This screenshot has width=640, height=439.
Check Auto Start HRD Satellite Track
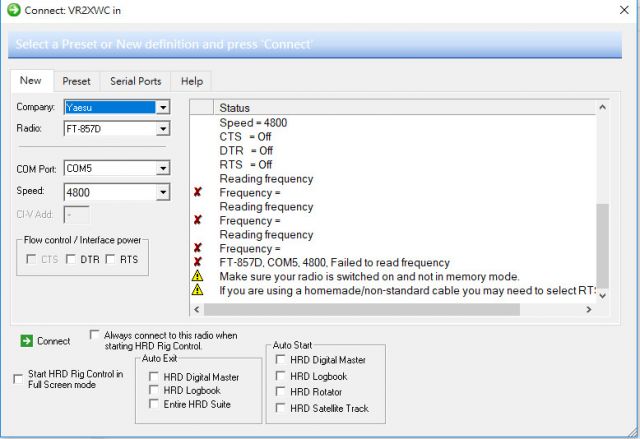pos(280,408)
